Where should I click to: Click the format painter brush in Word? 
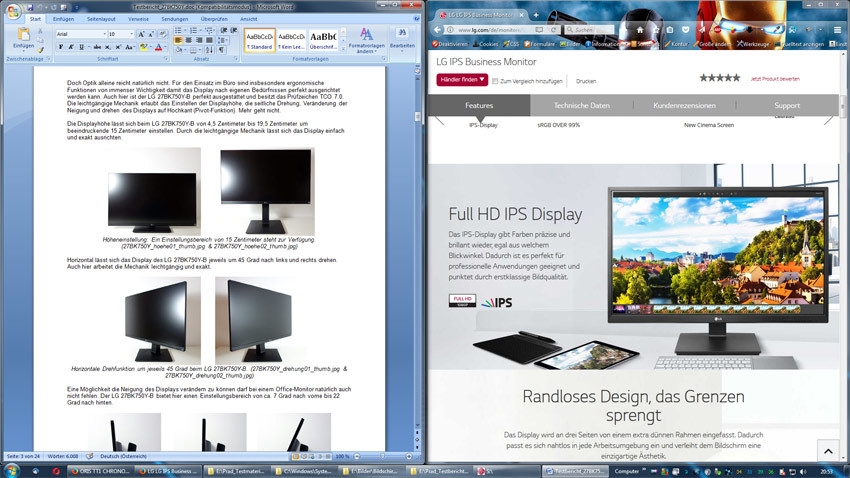point(41,50)
